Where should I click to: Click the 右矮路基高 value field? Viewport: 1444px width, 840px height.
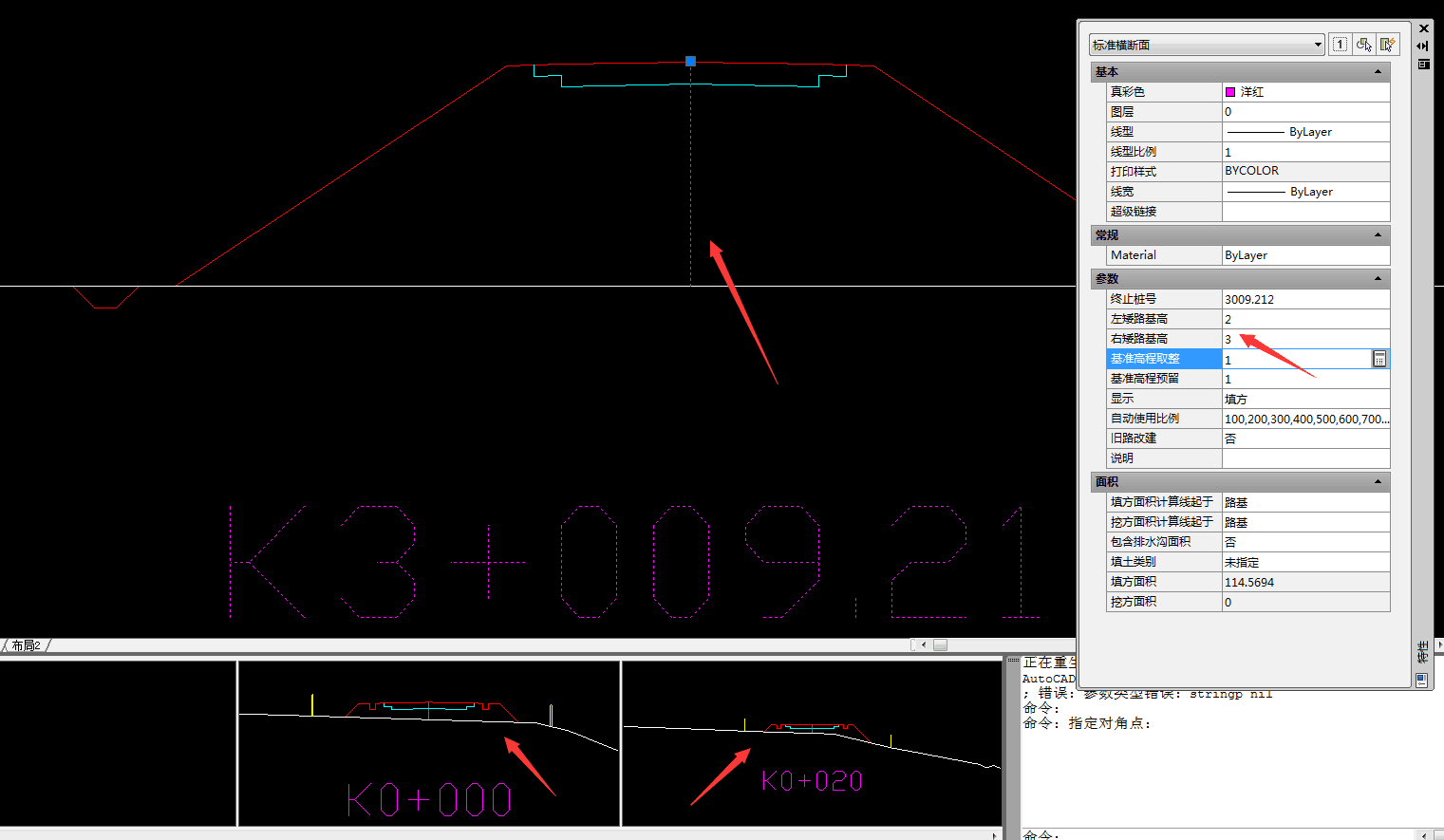[x=1304, y=339]
